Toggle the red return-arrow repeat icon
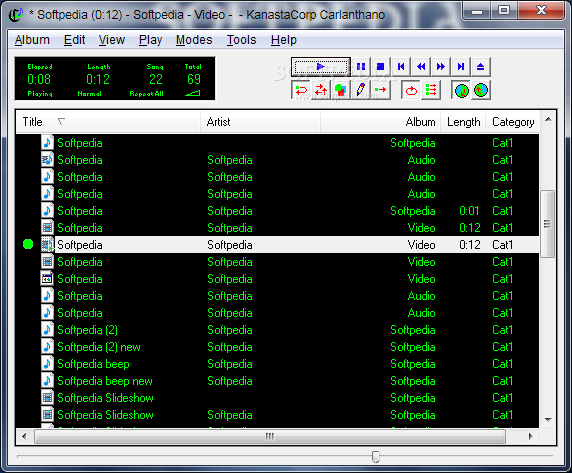This screenshot has height=473, width=572. tap(301, 90)
